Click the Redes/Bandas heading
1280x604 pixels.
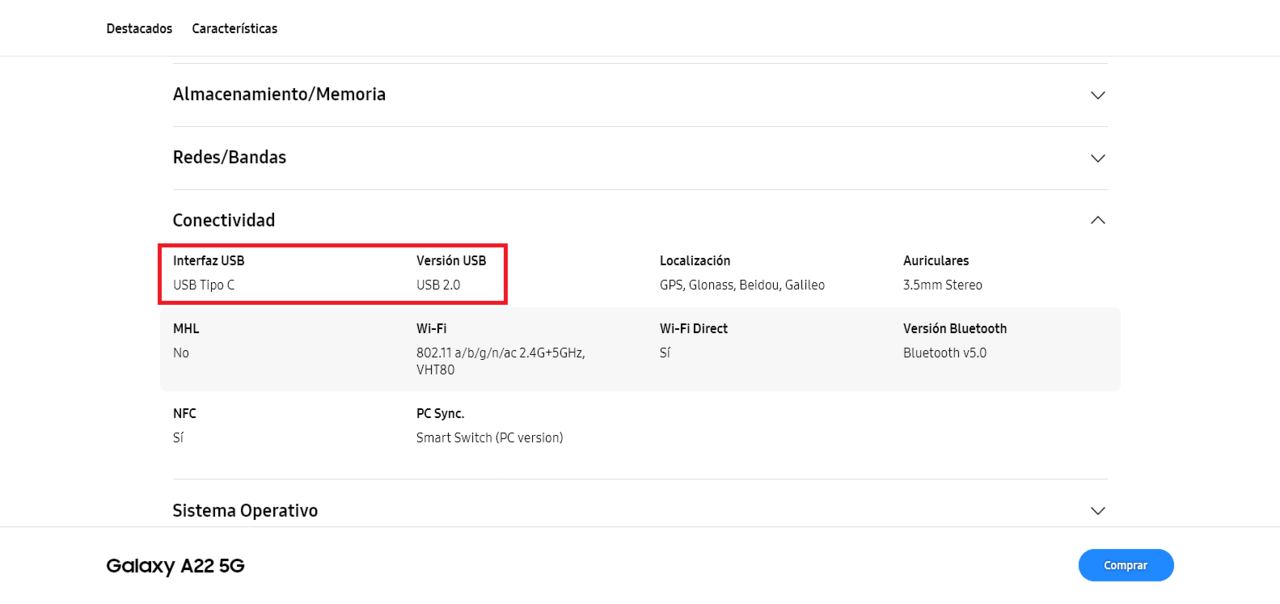pos(229,157)
